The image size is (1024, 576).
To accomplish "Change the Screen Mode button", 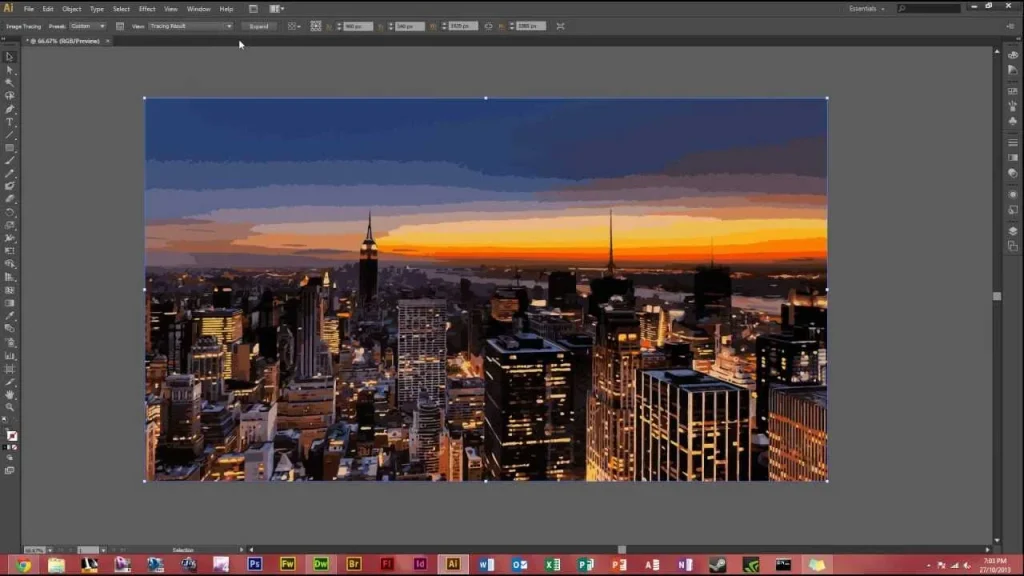I will coord(9,470).
